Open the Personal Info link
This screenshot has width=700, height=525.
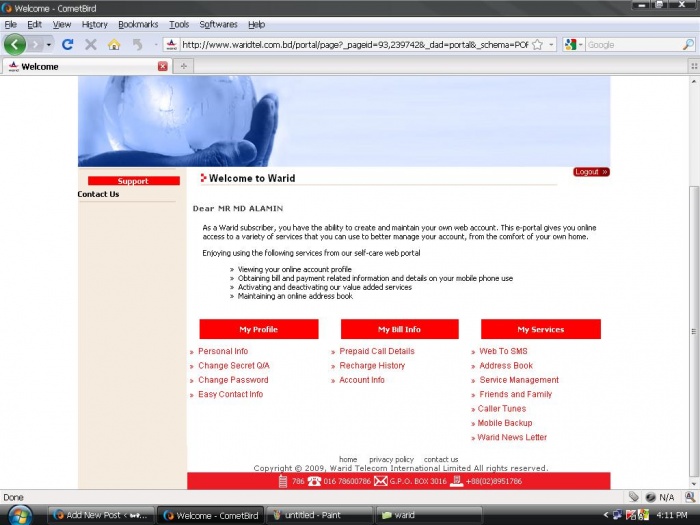click(x=223, y=351)
